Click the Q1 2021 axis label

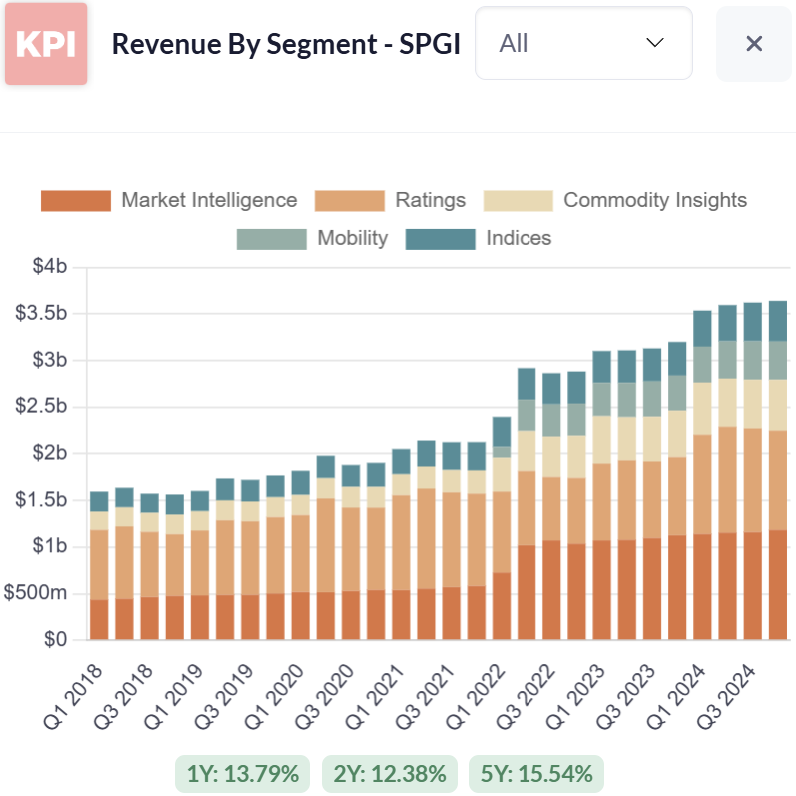(375, 696)
